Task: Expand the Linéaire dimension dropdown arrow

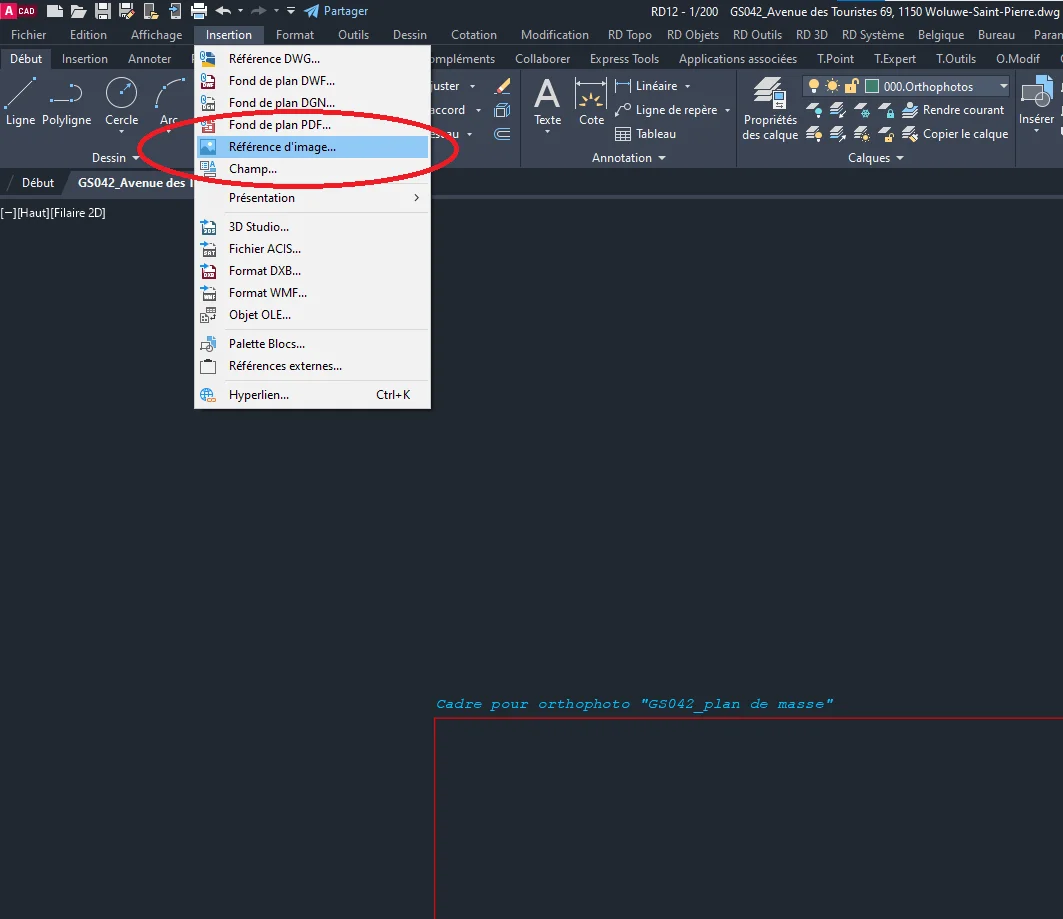Action: pyautogui.click(x=688, y=87)
